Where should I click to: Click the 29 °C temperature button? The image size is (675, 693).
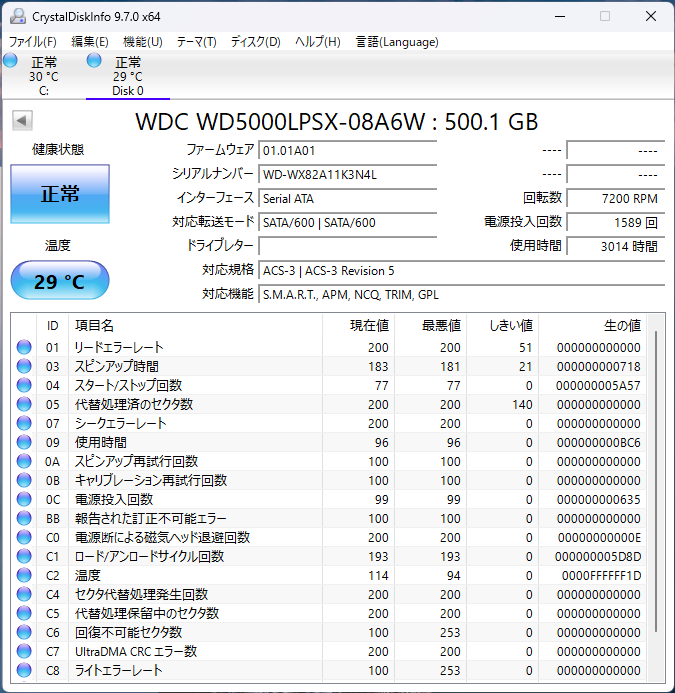[x=60, y=280]
